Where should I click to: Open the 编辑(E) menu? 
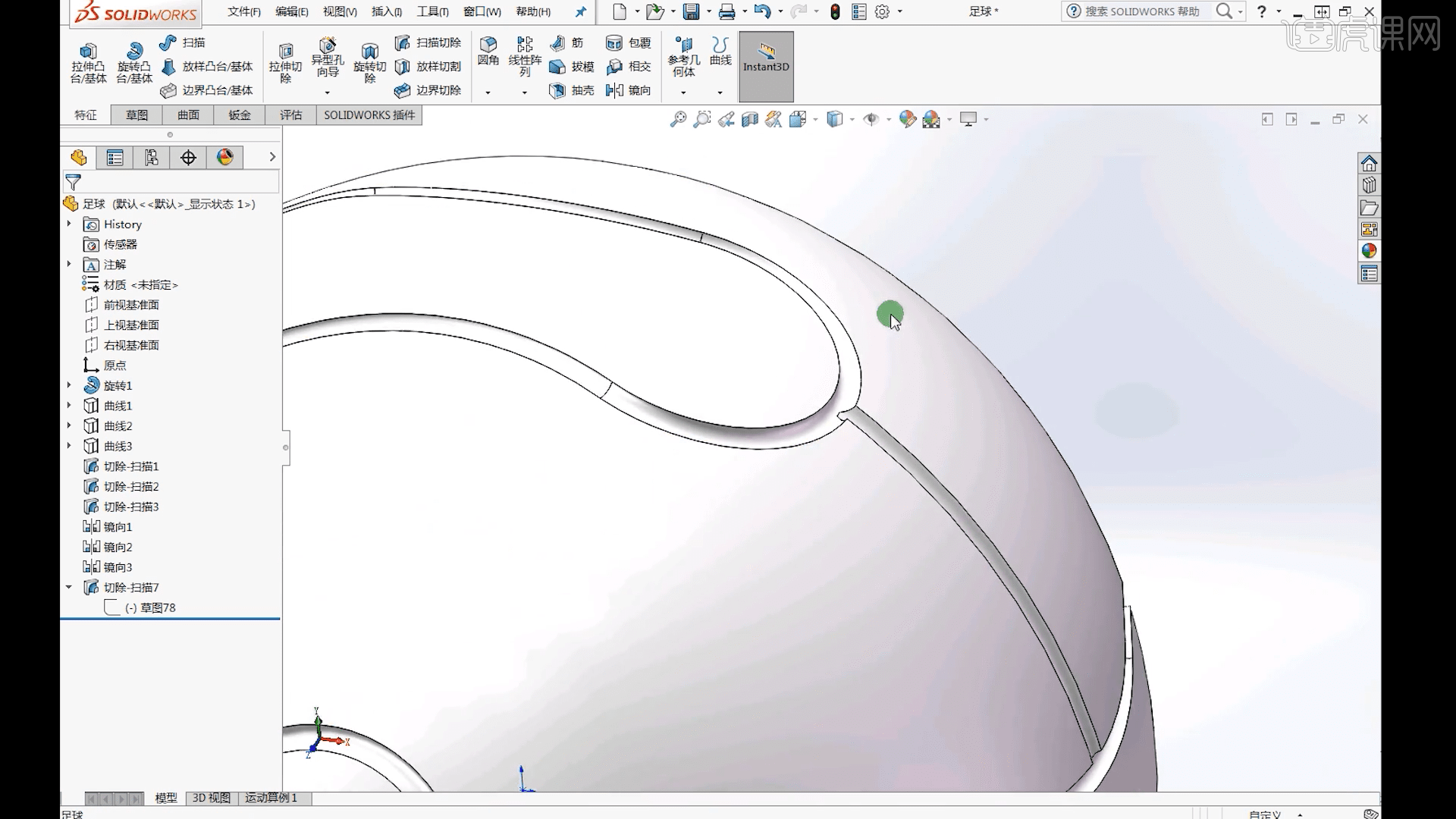pyautogui.click(x=292, y=11)
